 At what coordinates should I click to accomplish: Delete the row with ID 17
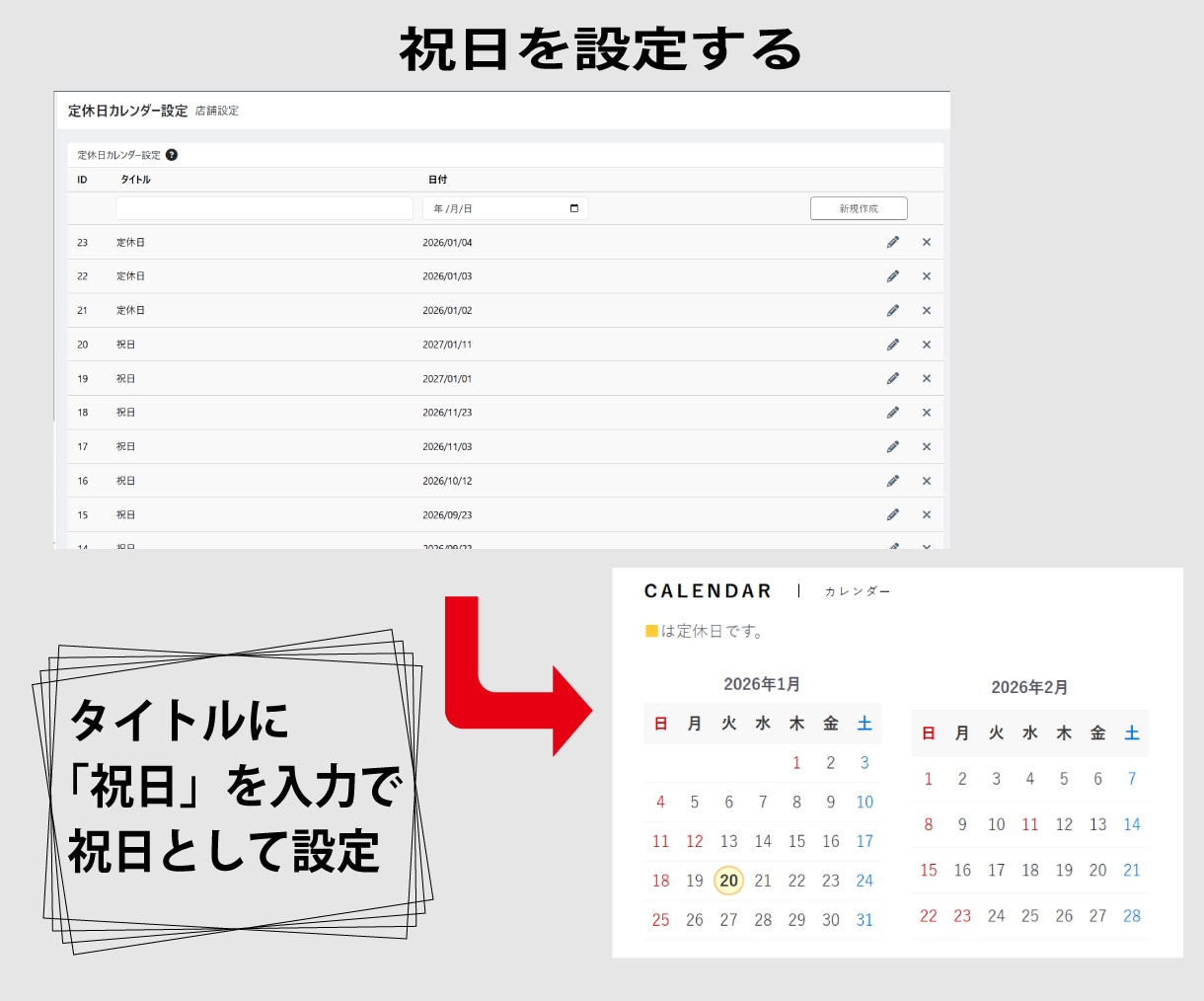click(x=927, y=446)
